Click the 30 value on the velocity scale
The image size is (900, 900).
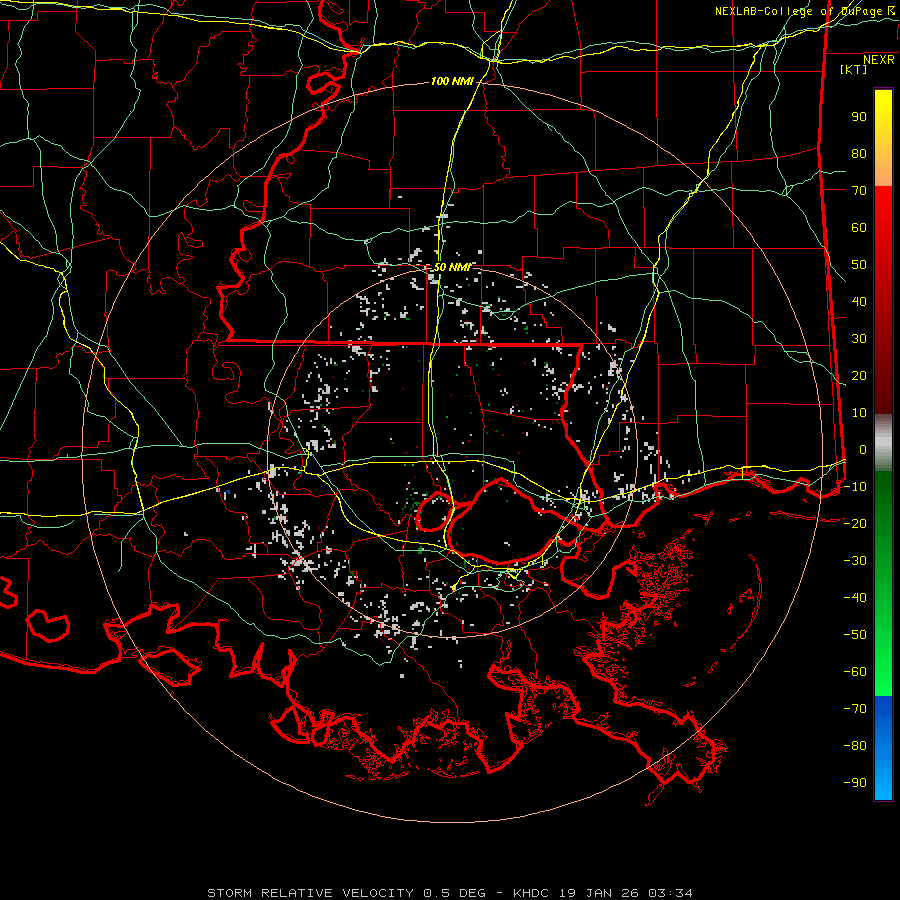pyautogui.click(x=859, y=339)
